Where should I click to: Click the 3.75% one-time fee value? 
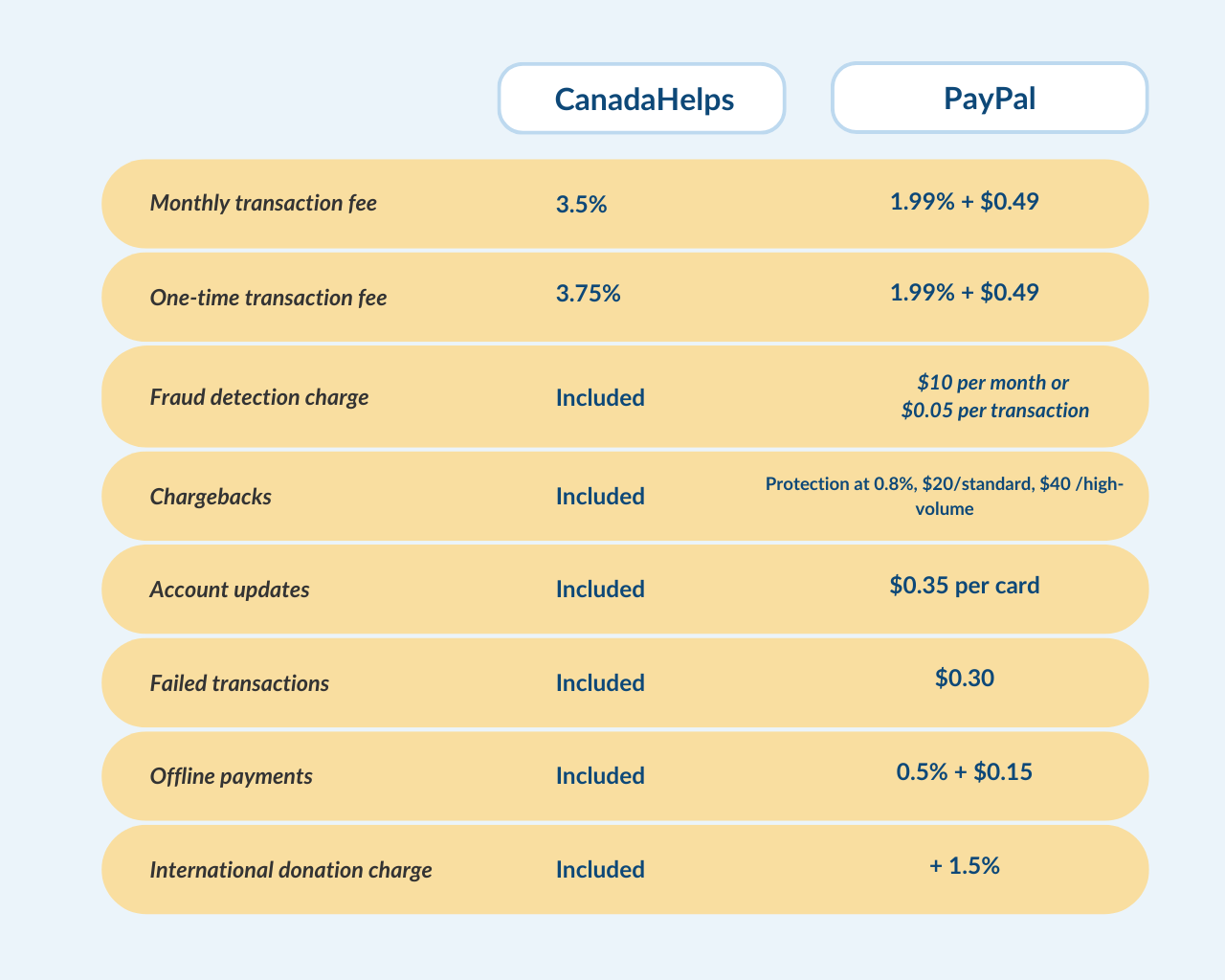[x=588, y=294]
